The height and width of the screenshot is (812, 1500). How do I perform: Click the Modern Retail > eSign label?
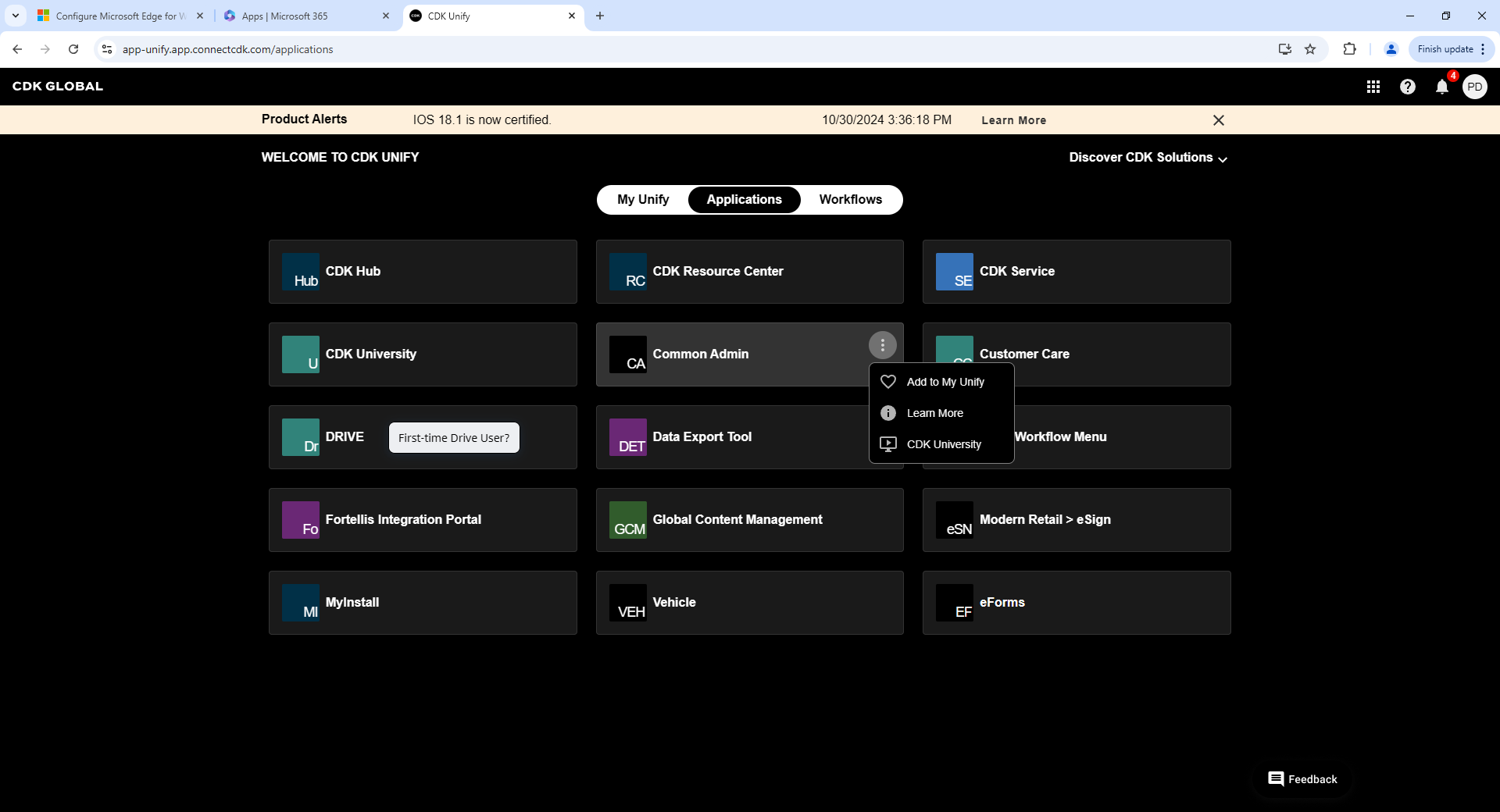click(x=1045, y=520)
